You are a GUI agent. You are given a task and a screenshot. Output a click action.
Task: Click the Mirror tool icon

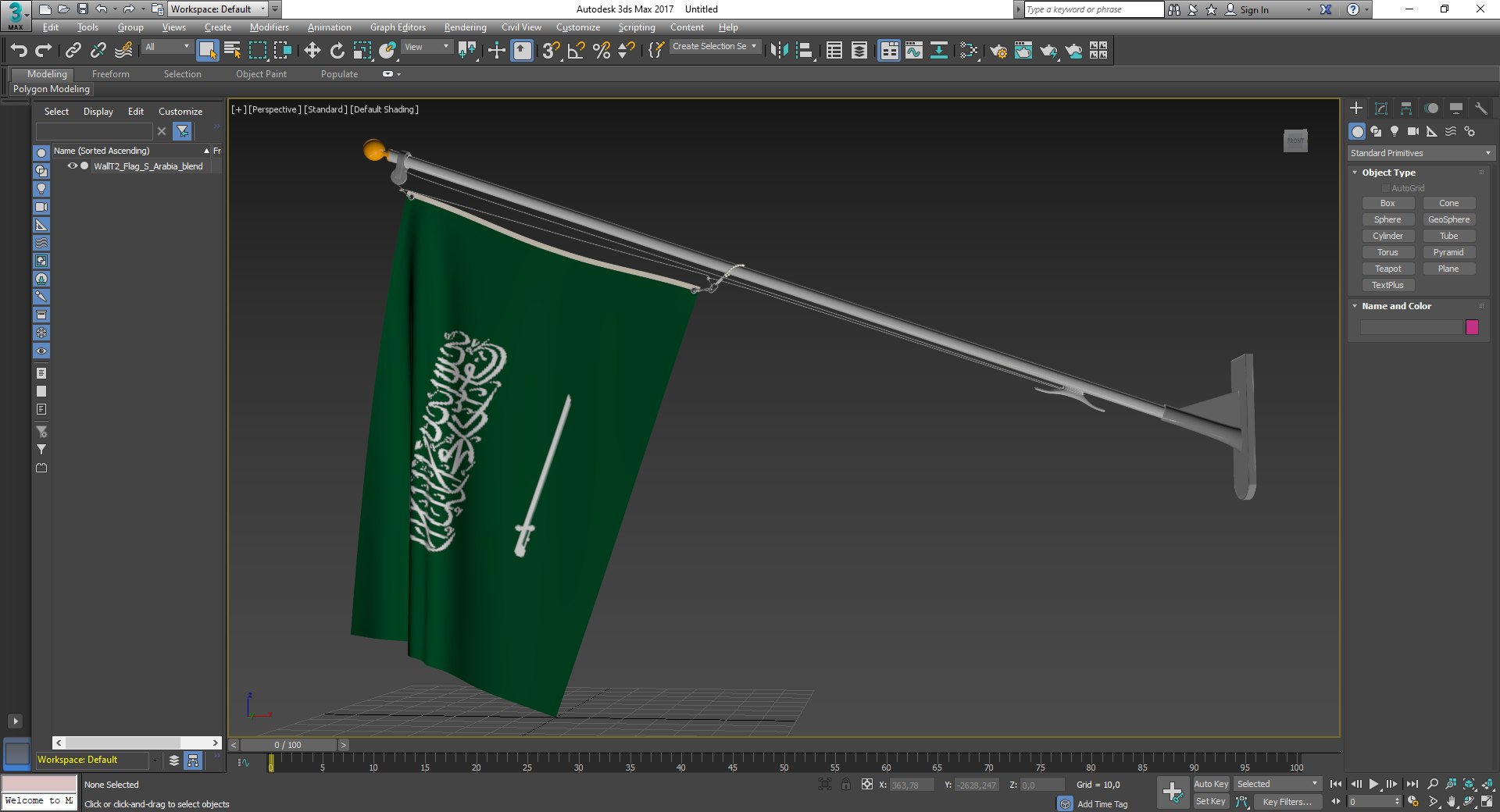[779, 51]
